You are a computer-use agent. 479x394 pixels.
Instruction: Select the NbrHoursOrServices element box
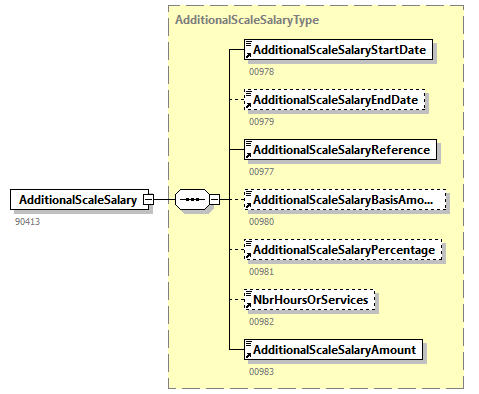pos(310,300)
